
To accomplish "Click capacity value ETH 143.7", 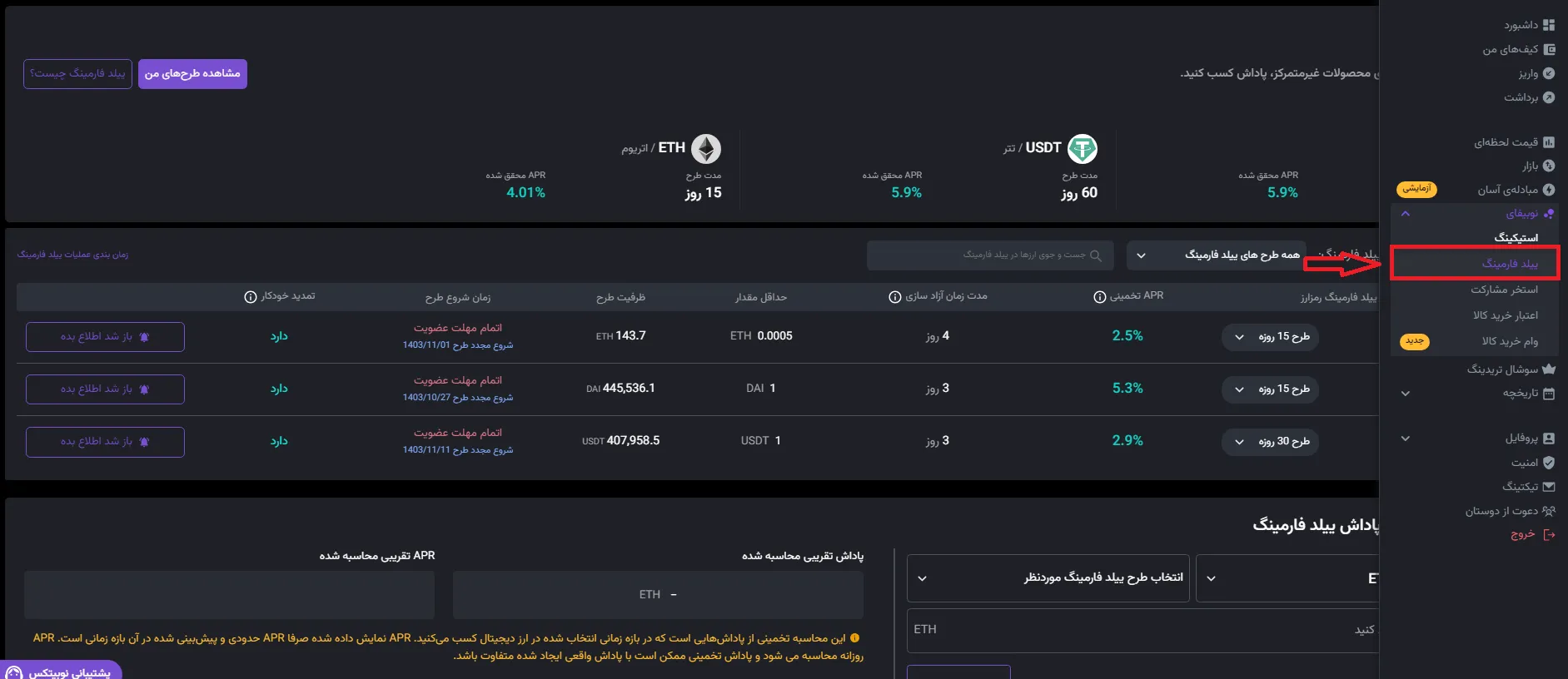I will point(621,336).
